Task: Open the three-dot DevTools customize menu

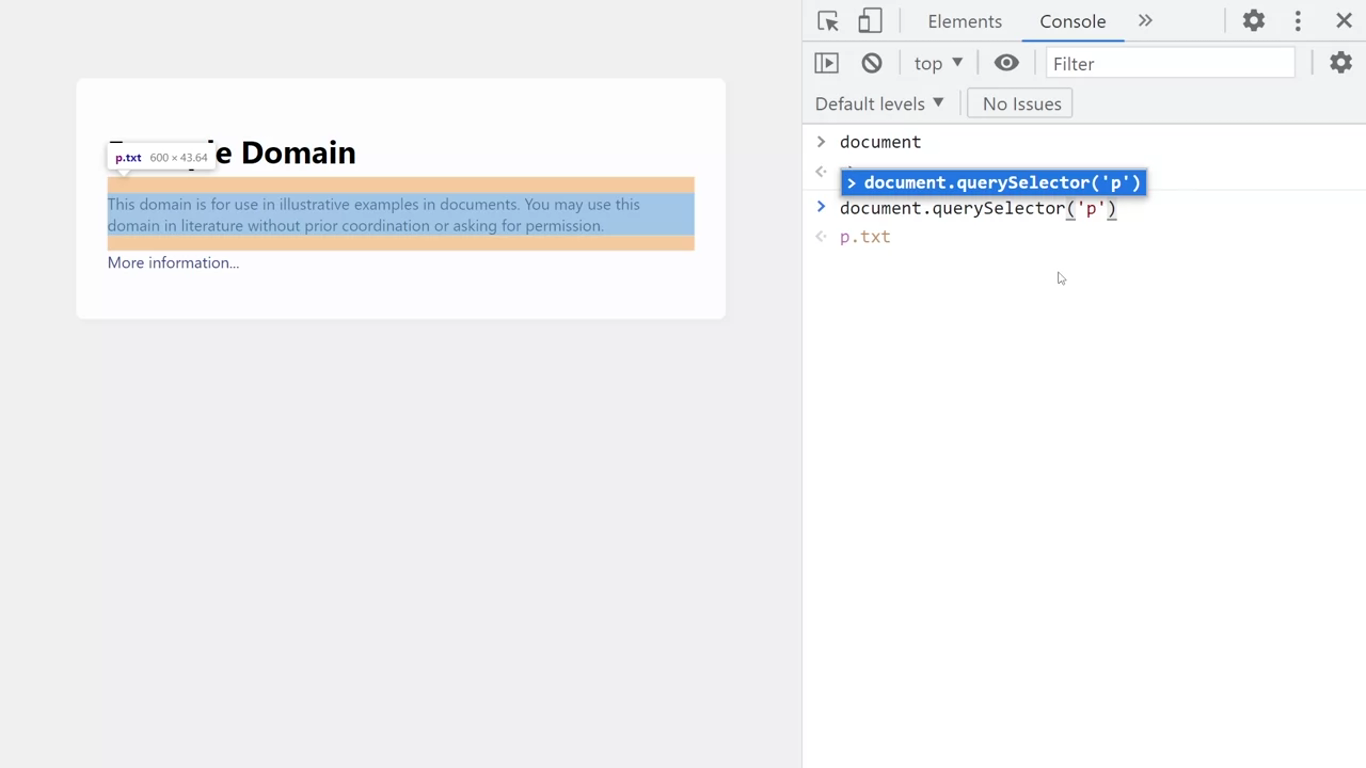Action: click(x=1298, y=21)
